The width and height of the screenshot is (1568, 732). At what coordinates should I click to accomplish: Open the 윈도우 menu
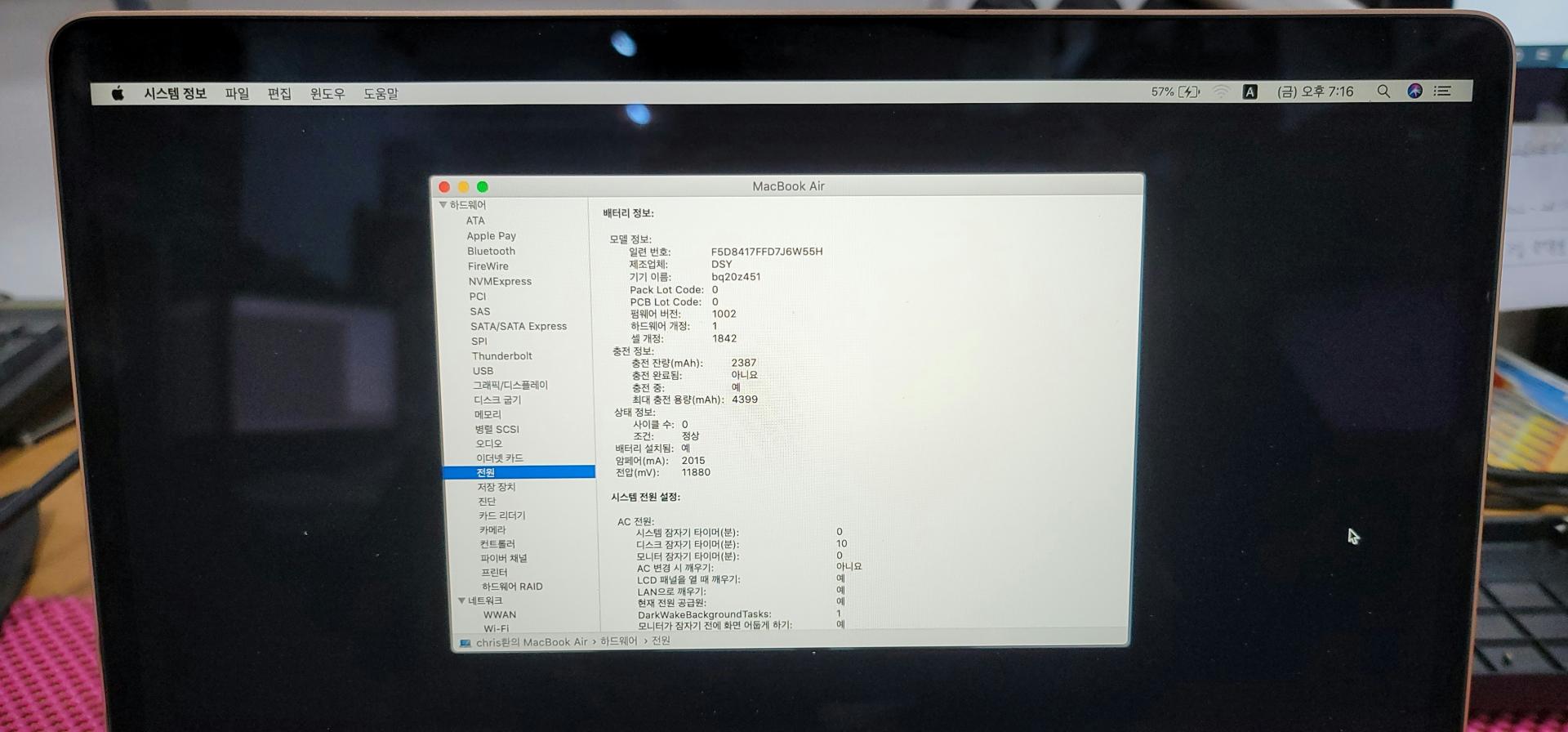coord(327,94)
